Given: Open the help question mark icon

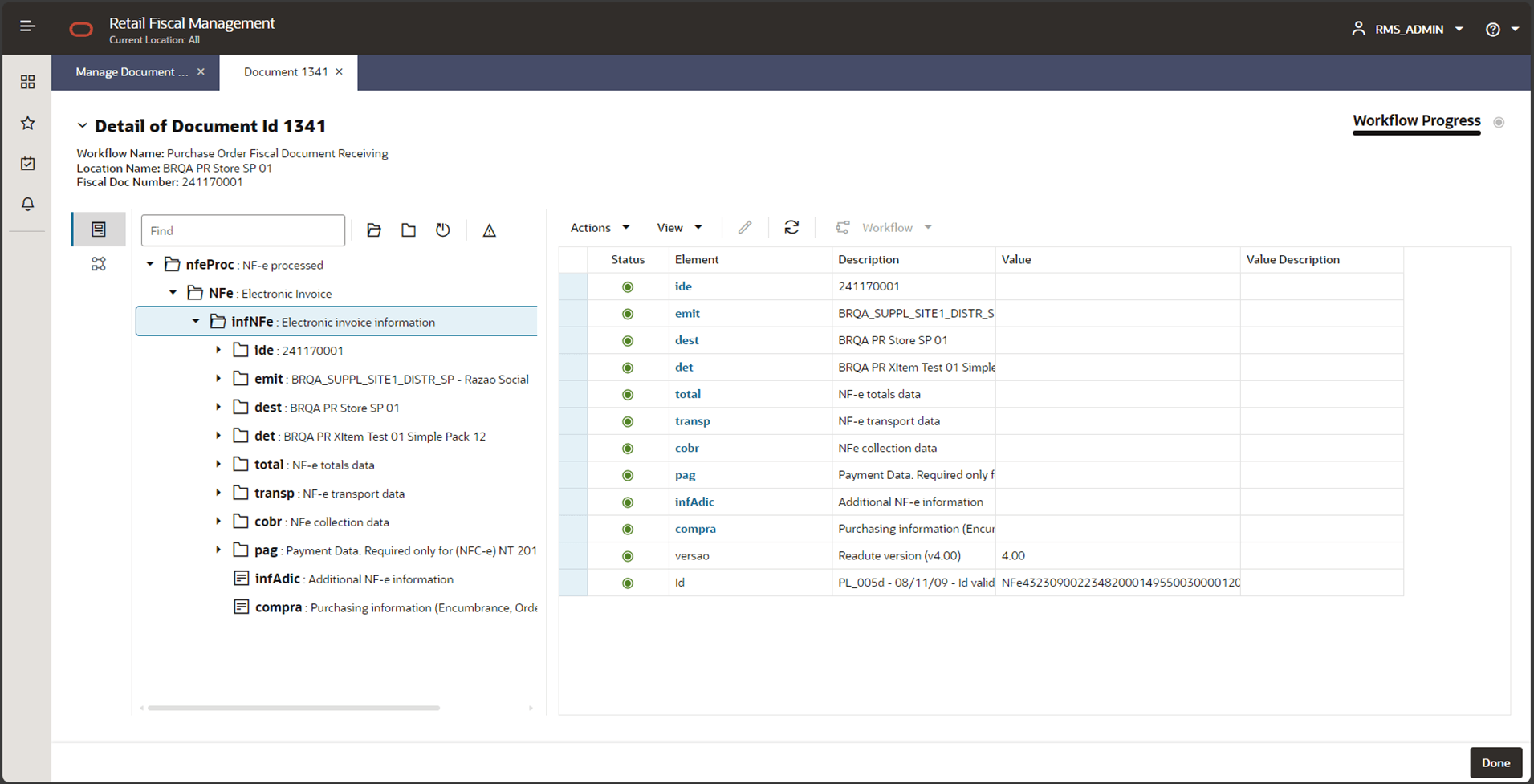Looking at the screenshot, I should point(1493,29).
